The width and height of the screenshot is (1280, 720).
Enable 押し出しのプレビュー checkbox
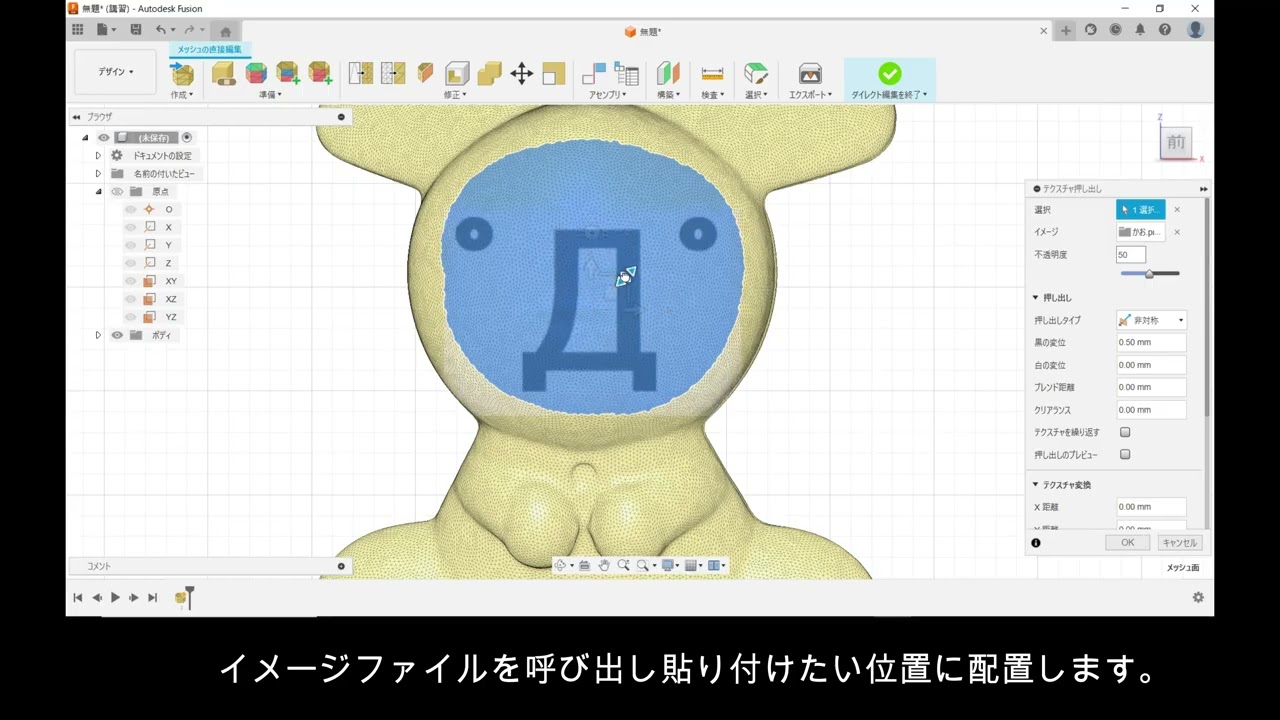coord(1125,454)
